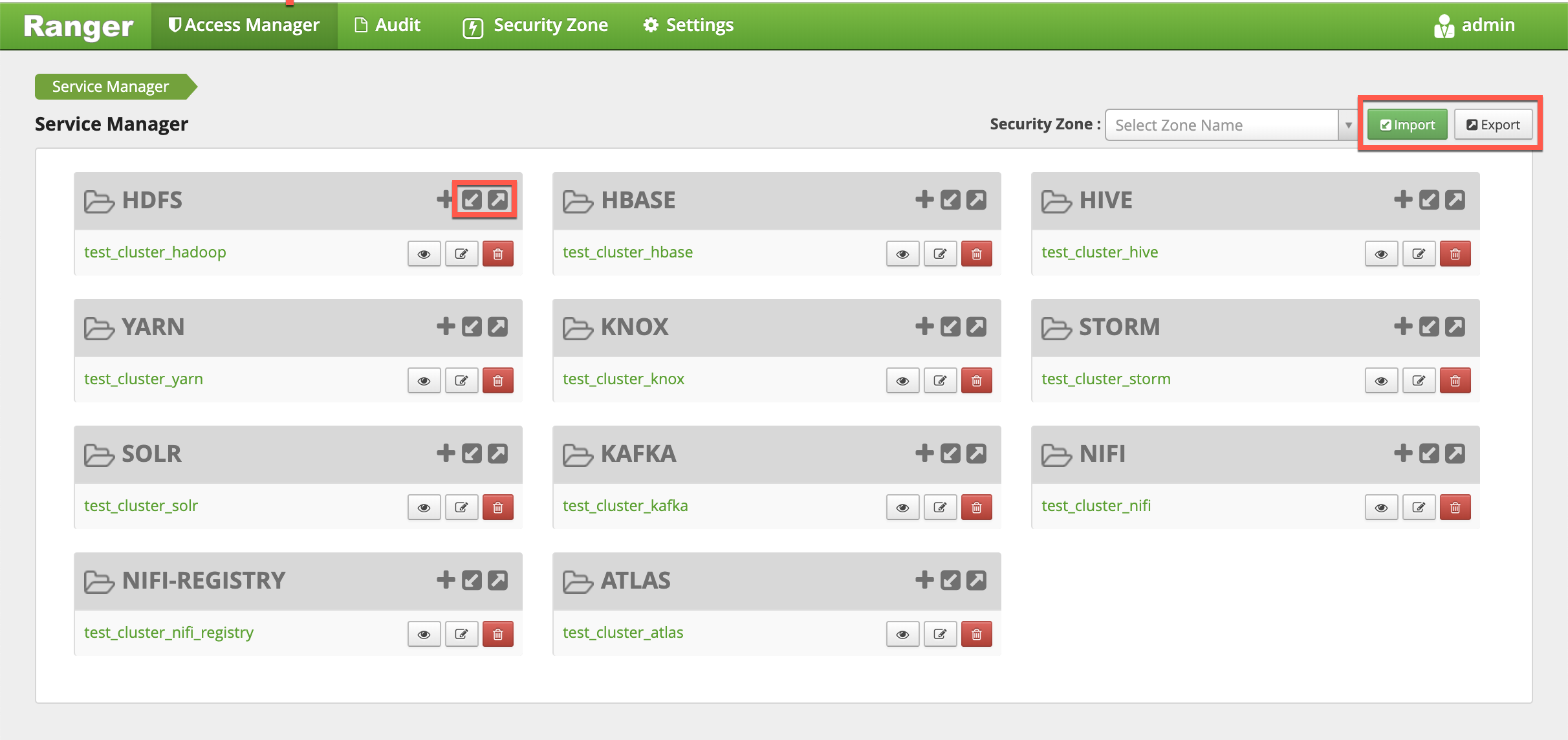
Task: View test_cluster_nifi service details
Action: (1381, 507)
